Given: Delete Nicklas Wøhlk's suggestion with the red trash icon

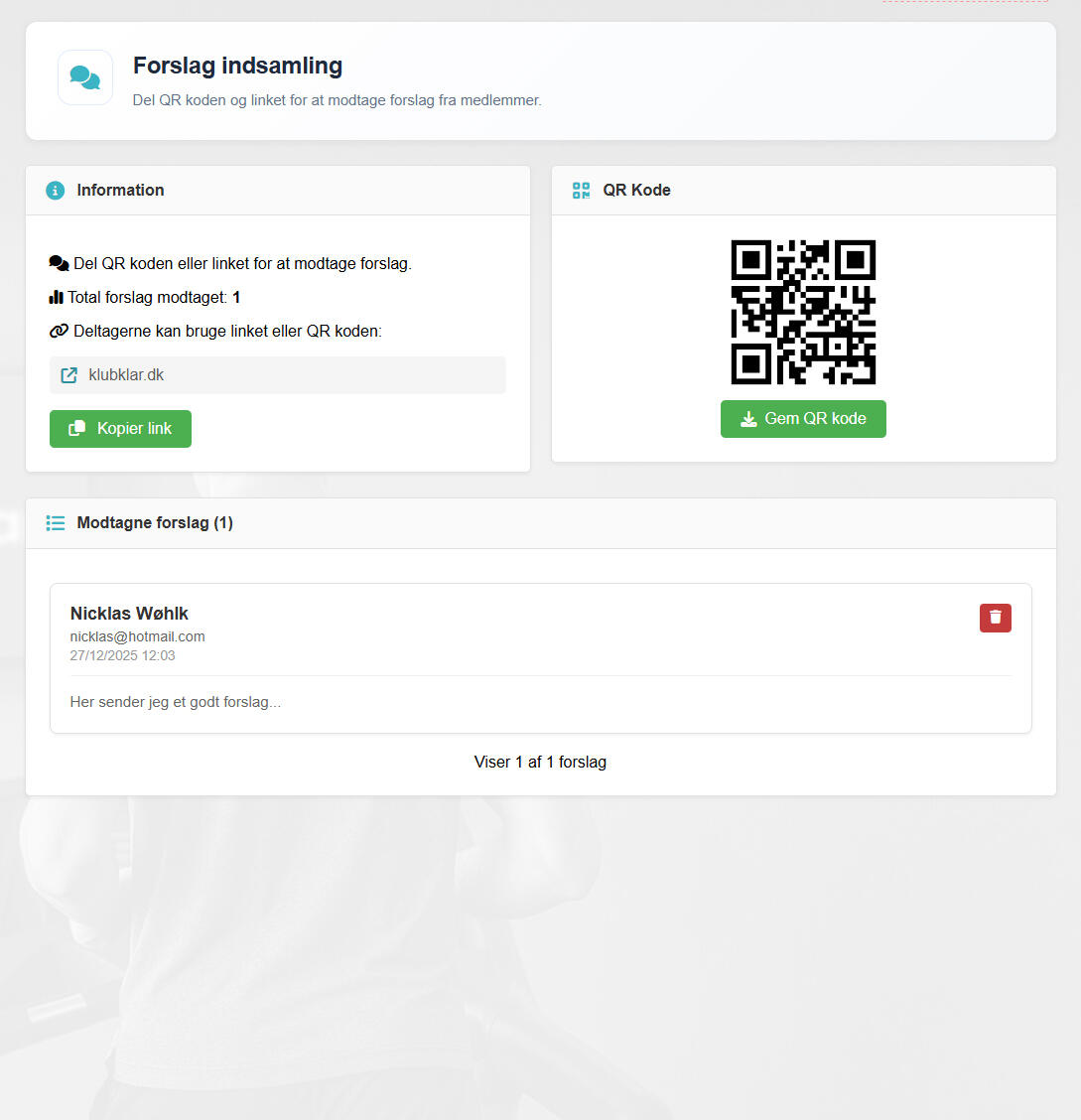Looking at the screenshot, I should click(x=996, y=618).
